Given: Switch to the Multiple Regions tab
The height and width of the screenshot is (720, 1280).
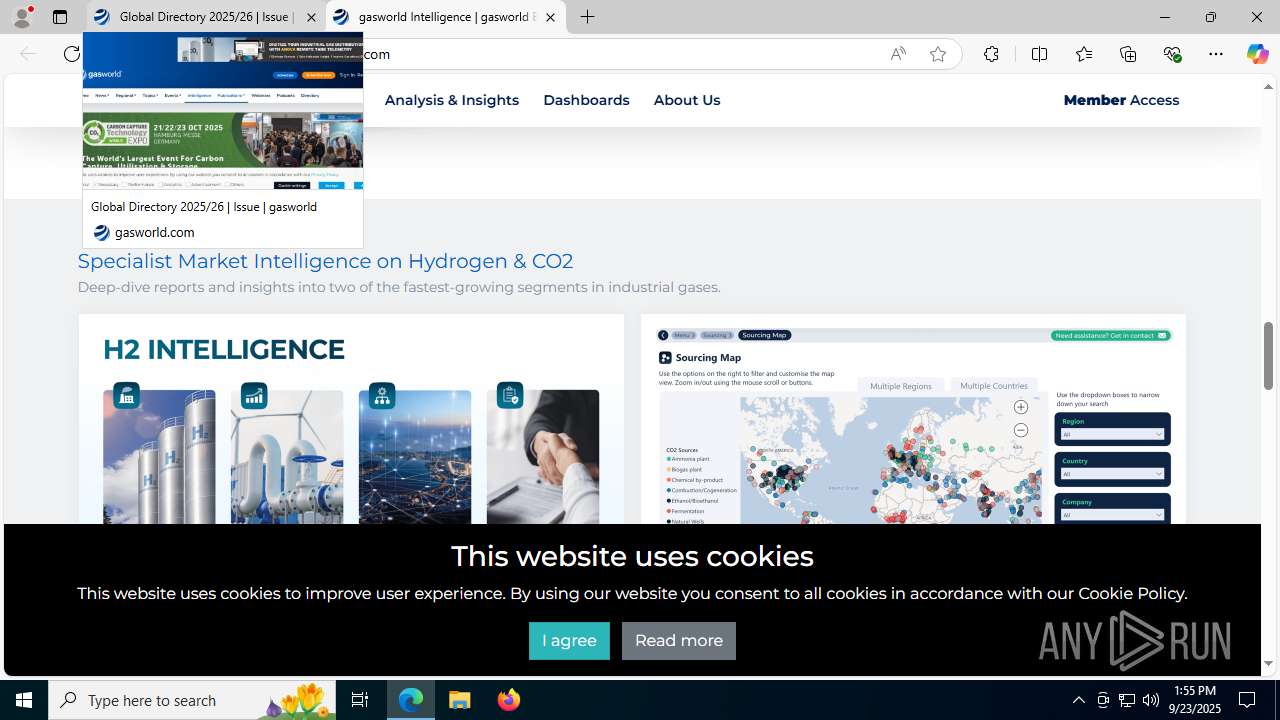Looking at the screenshot, I should (x=900, y=386).
